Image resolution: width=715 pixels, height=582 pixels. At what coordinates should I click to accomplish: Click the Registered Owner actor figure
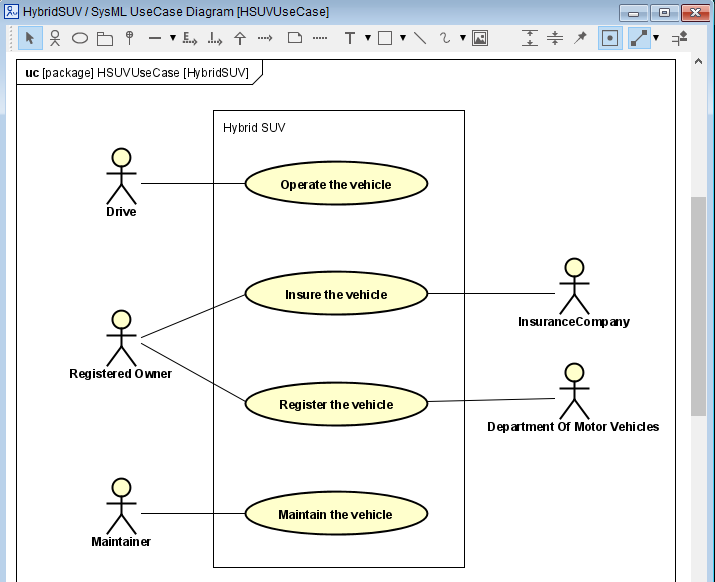pyautogui.click(x=121, y=339)
